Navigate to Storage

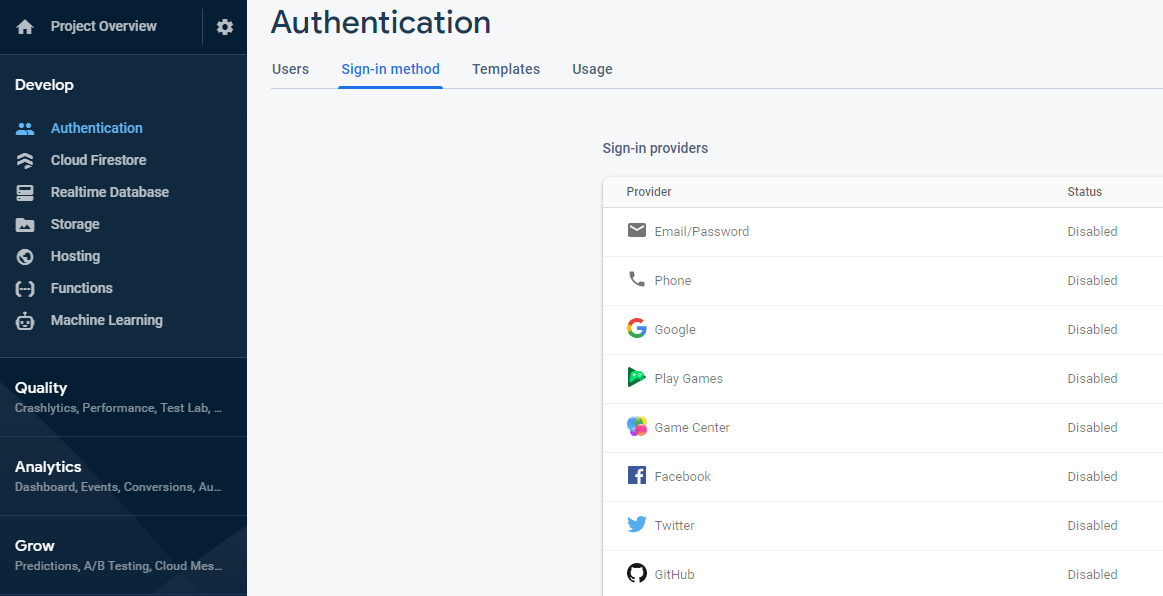[x=75, y=224]
